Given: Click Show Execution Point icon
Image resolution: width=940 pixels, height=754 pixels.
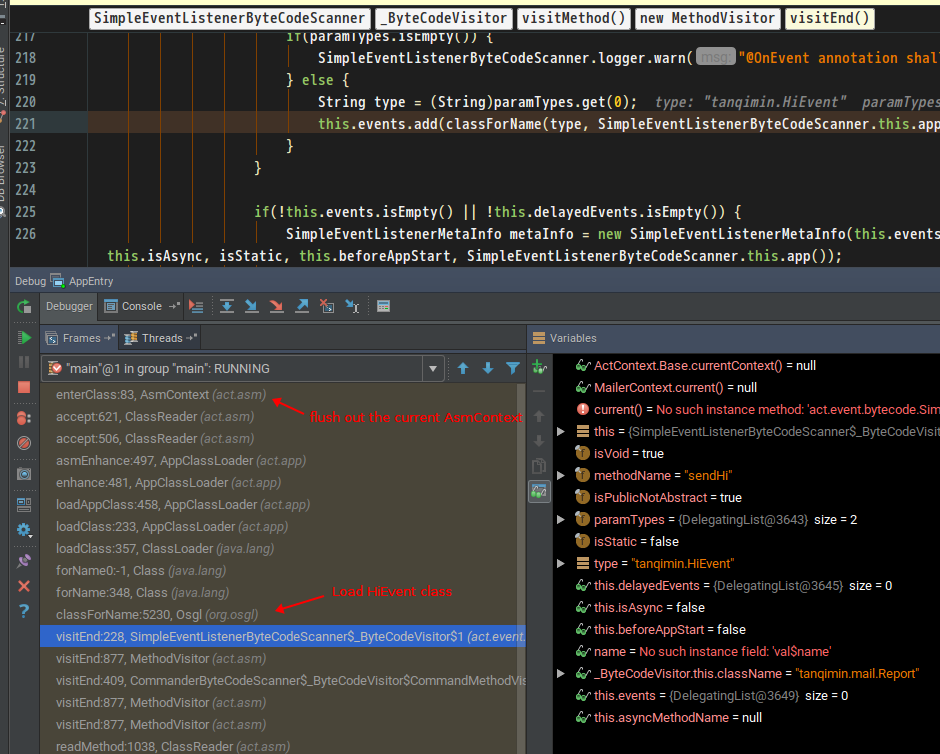Looking at the screenshot, I should [196, 306].
